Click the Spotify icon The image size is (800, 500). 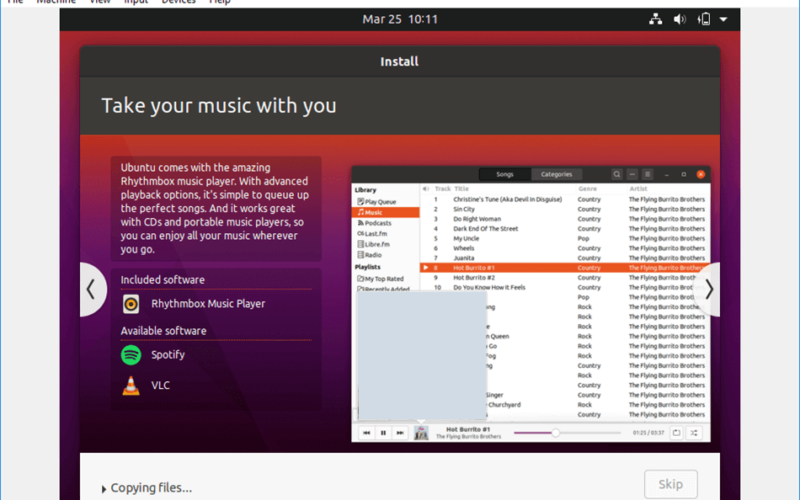tap(131, 355)
